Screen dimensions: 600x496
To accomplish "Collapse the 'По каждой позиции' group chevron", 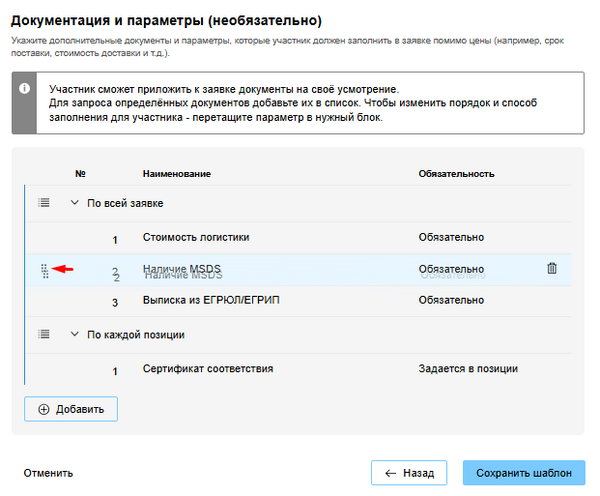I will pos(73,334).
